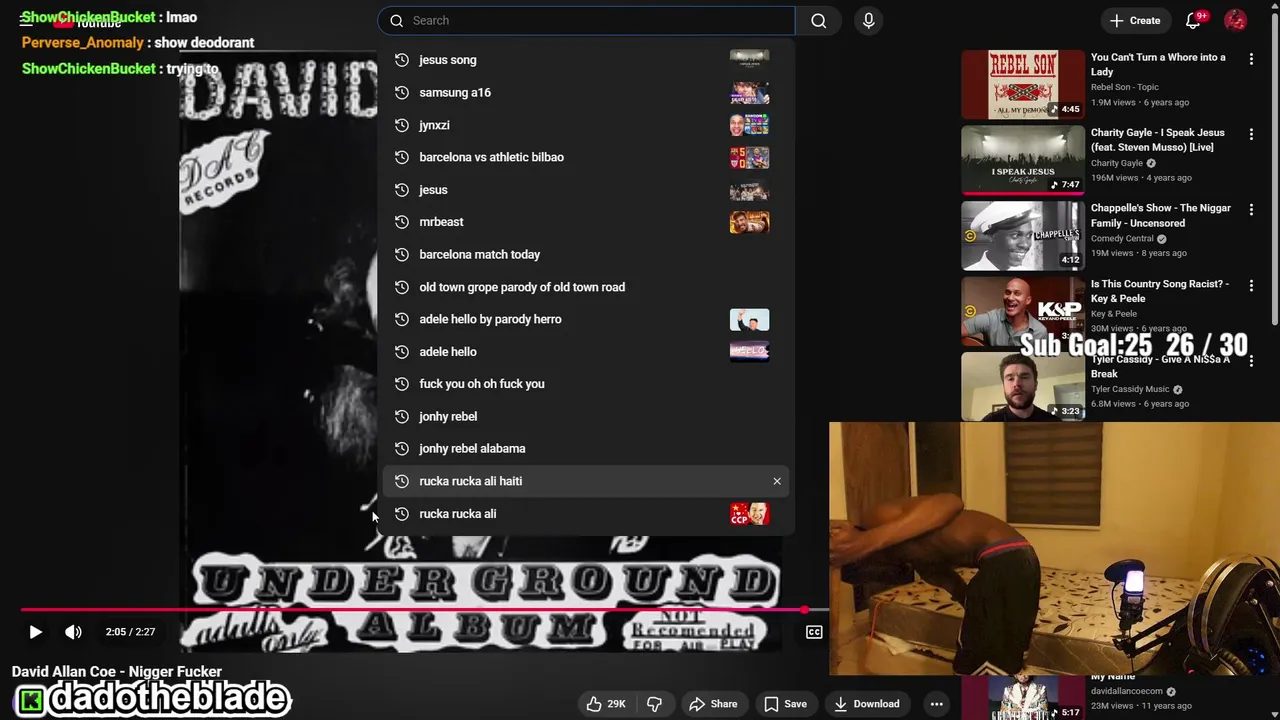The height and width of the screenshot is (720, 1280).
Task: Open 'Charity Gayle - I Speak Jesus' title
Action: (1158, 140)
